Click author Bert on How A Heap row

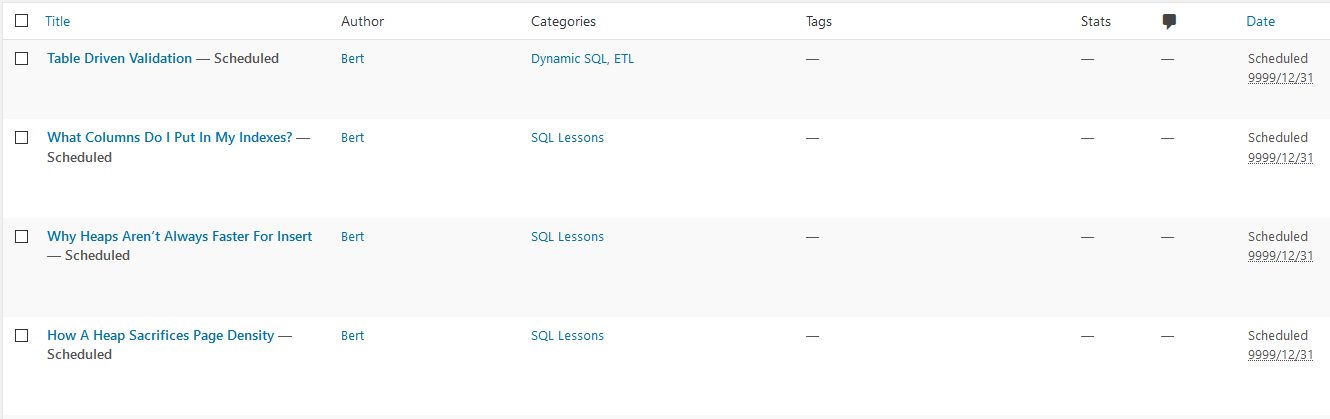coord(352,336)
